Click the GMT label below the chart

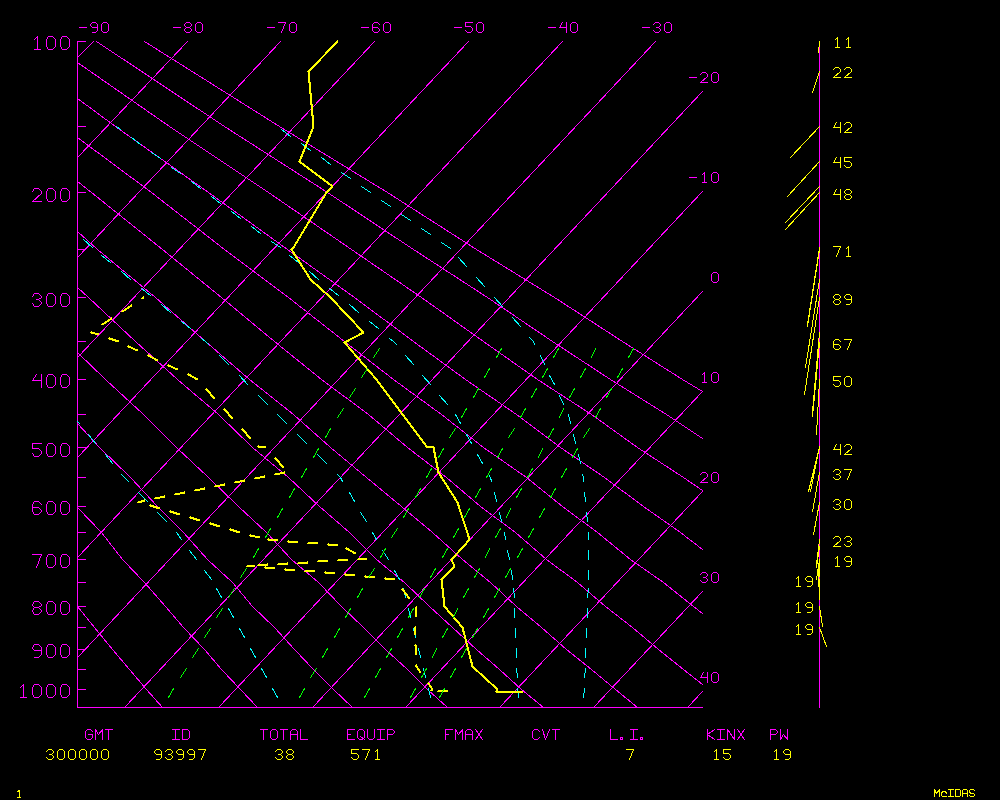click(x=100, y=735)
